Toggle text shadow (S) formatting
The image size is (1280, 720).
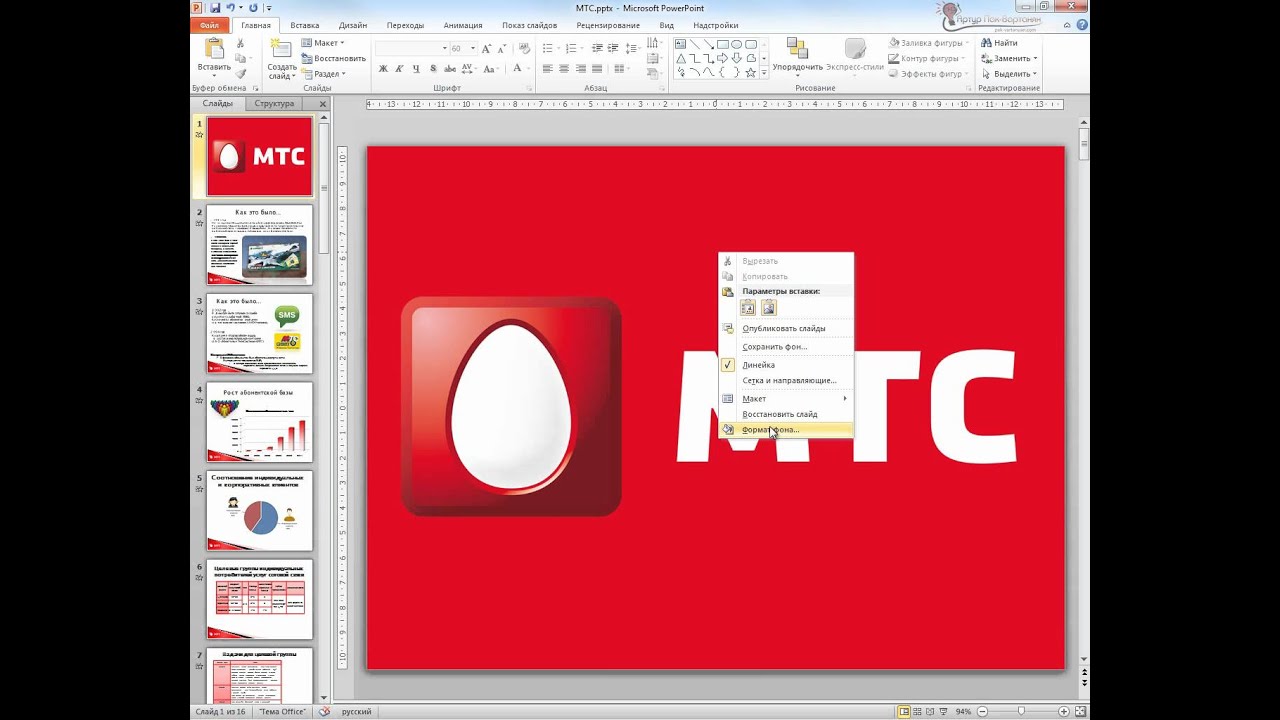pyautogui.click(x=432, y=69)
